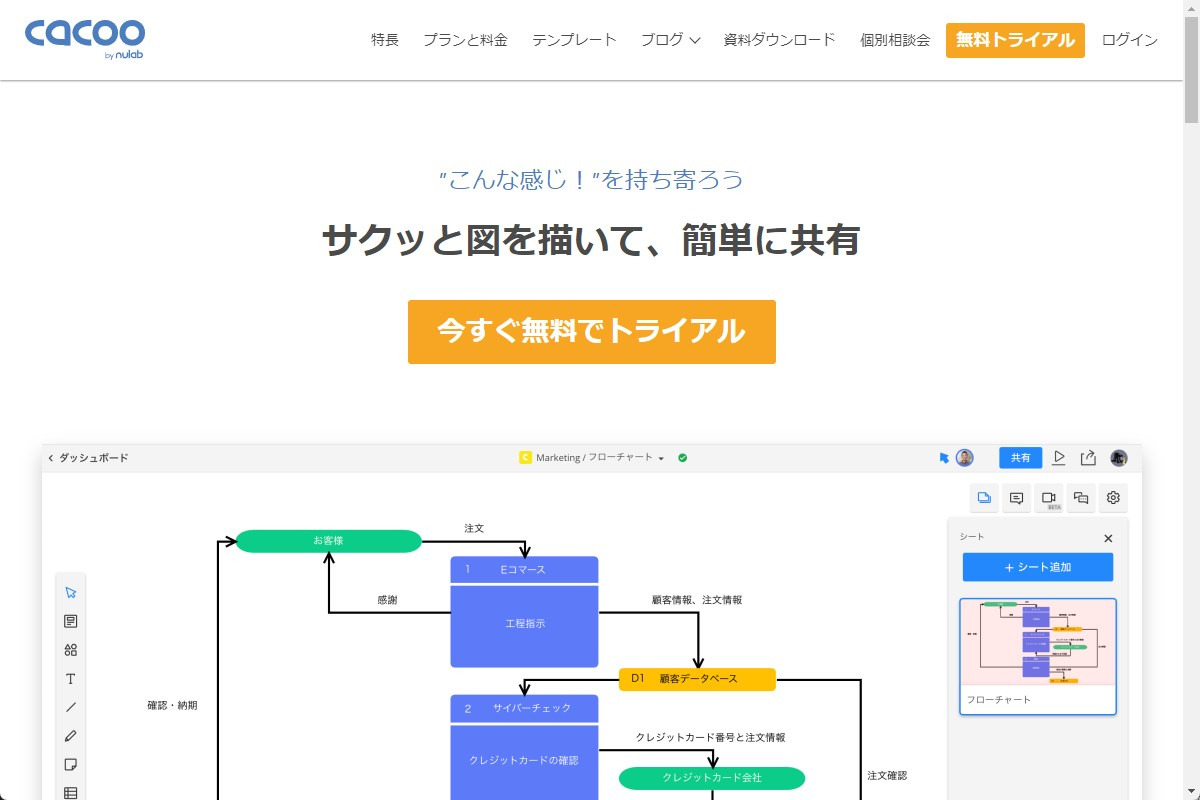This screenshot has height=800, width=1200.
Task: Open the comments panel
Action: click(1016, 497)
